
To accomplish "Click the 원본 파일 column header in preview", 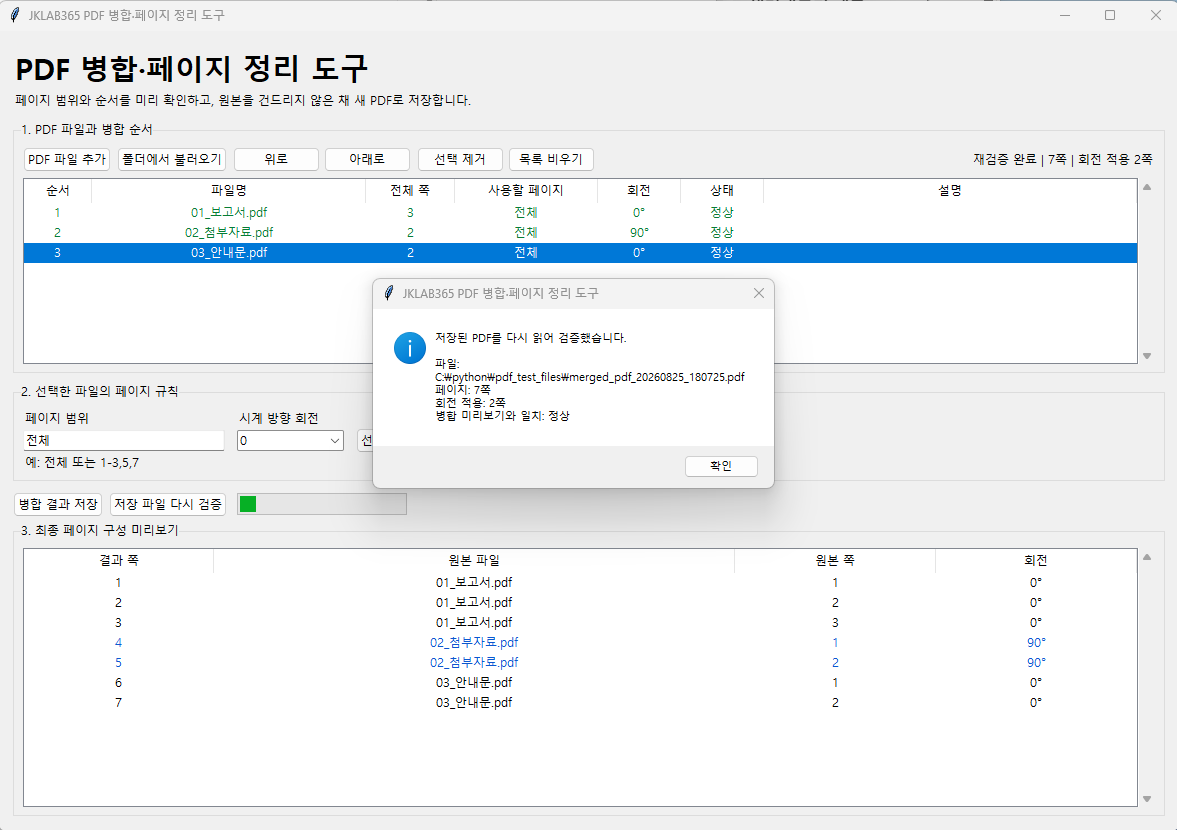I will (474, 561).
